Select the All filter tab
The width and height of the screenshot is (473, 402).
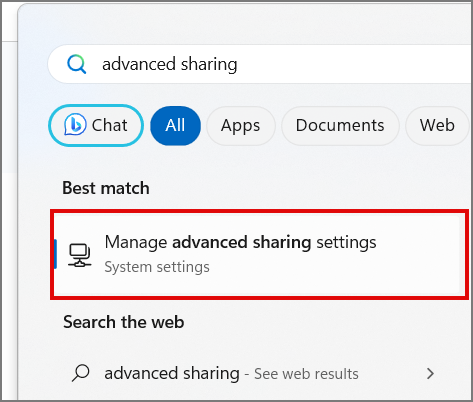175,126
